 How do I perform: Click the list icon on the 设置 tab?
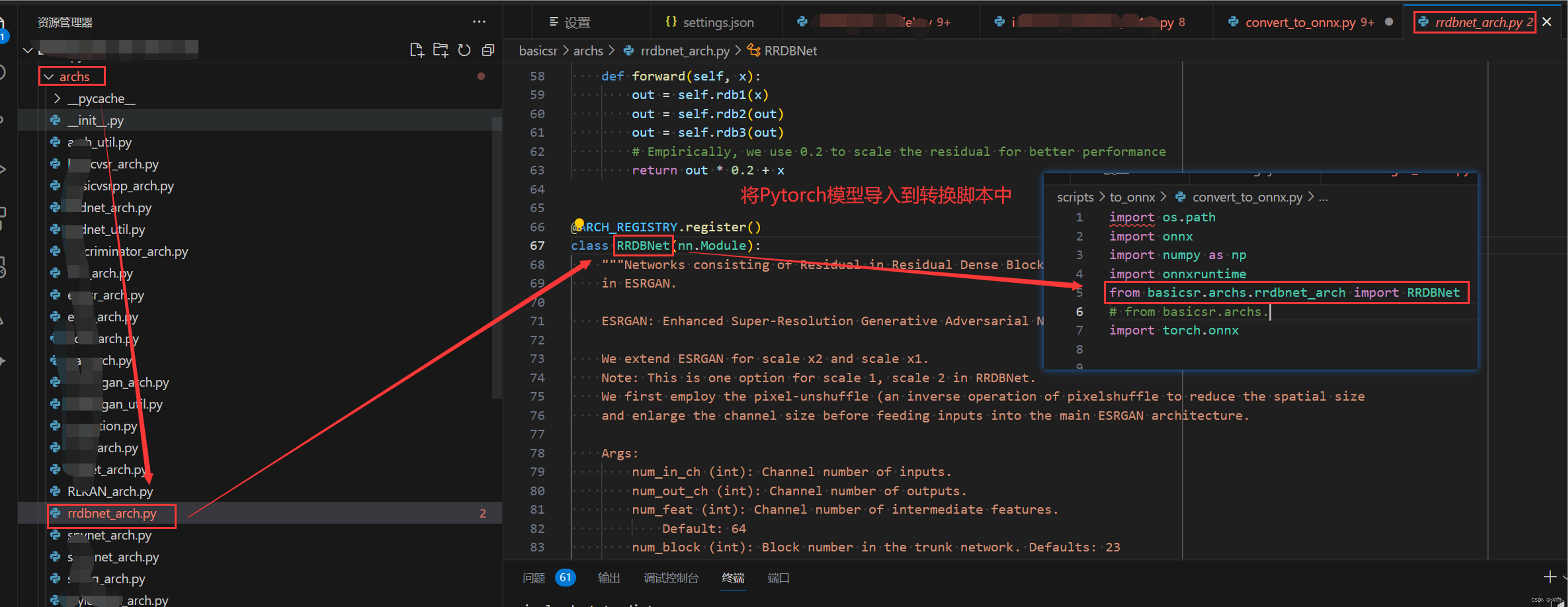click(x=553, y=22)
